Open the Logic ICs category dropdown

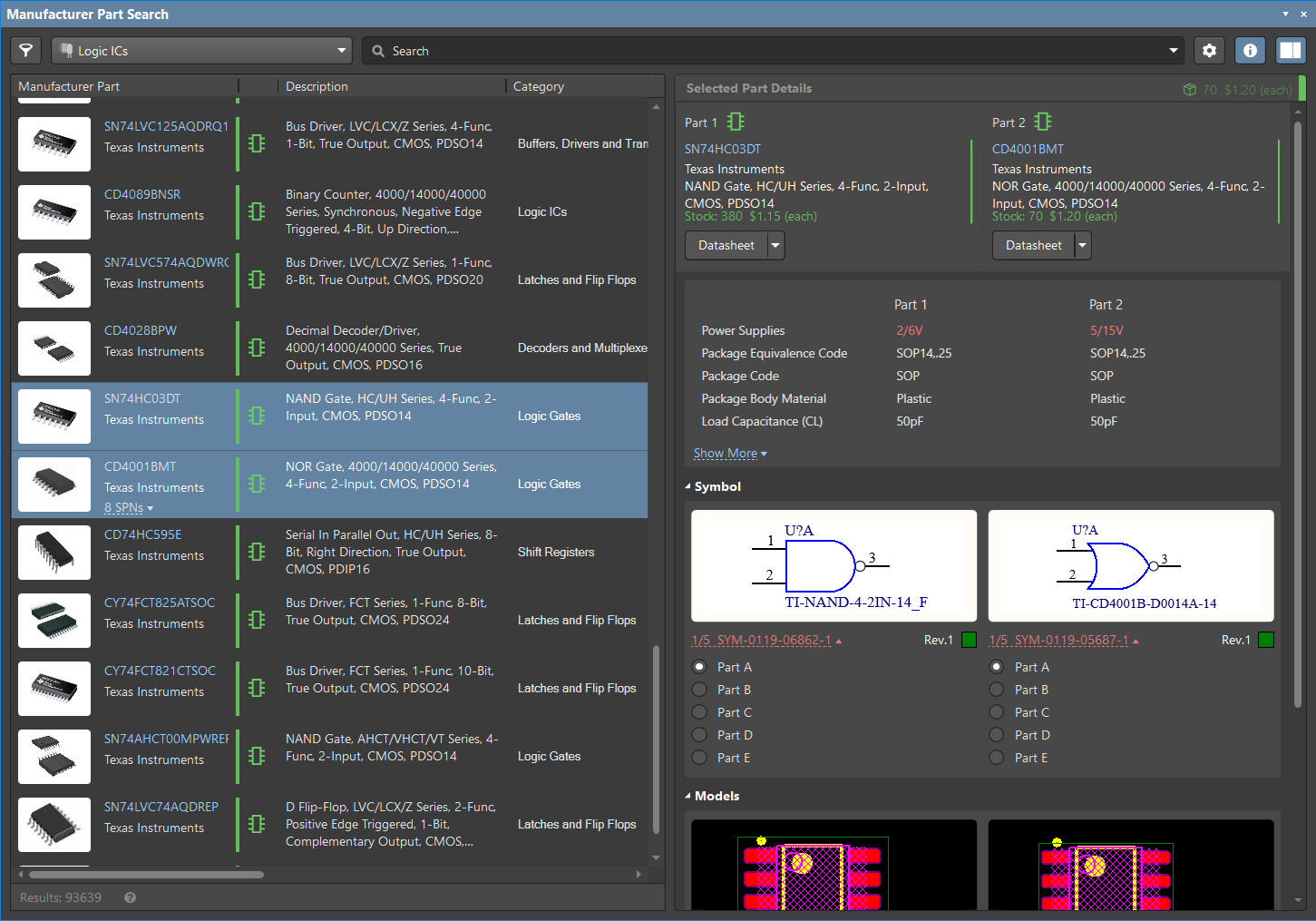(x=201, y=51)
